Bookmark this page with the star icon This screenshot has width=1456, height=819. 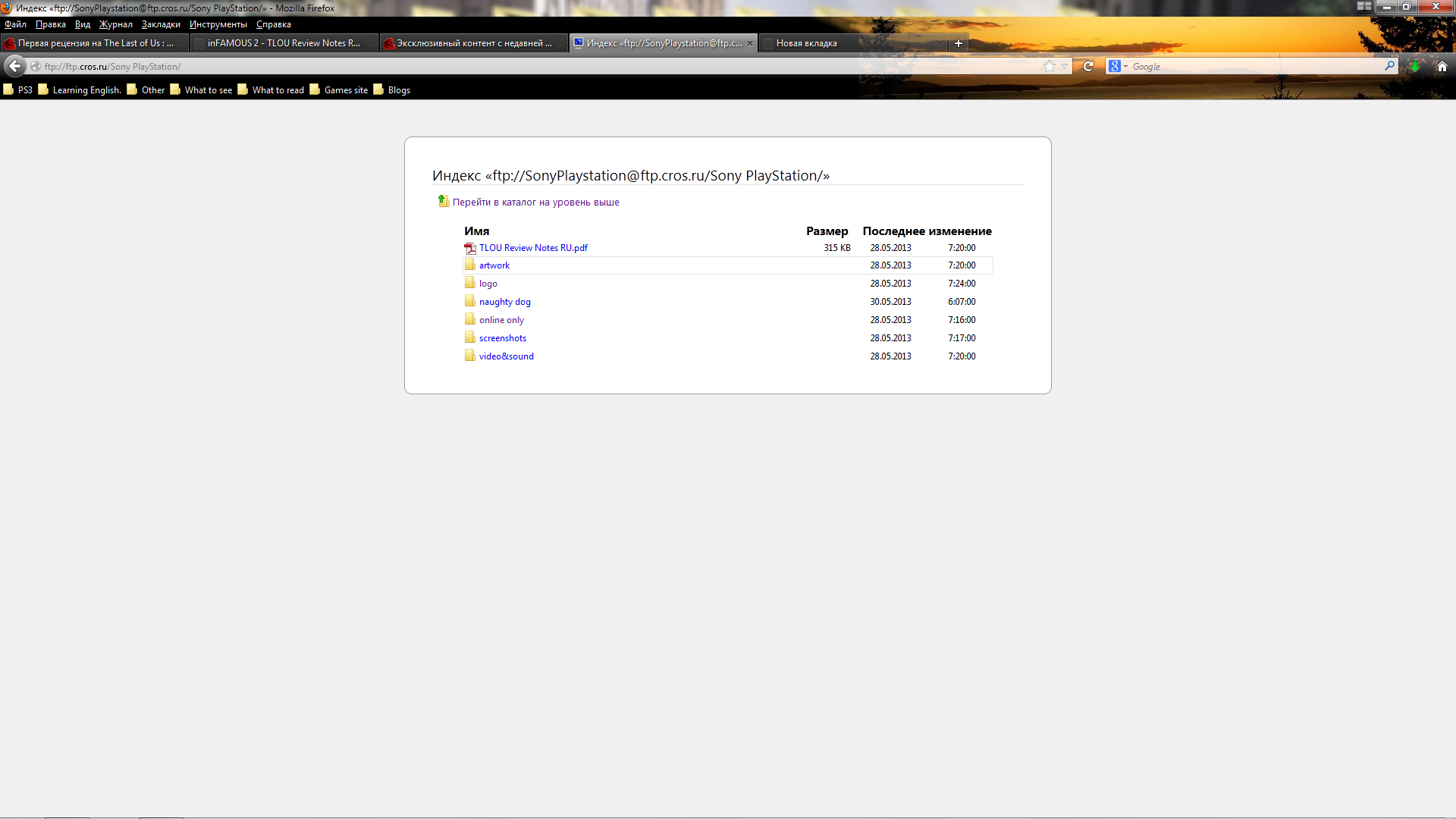(x=1050, y=66)
